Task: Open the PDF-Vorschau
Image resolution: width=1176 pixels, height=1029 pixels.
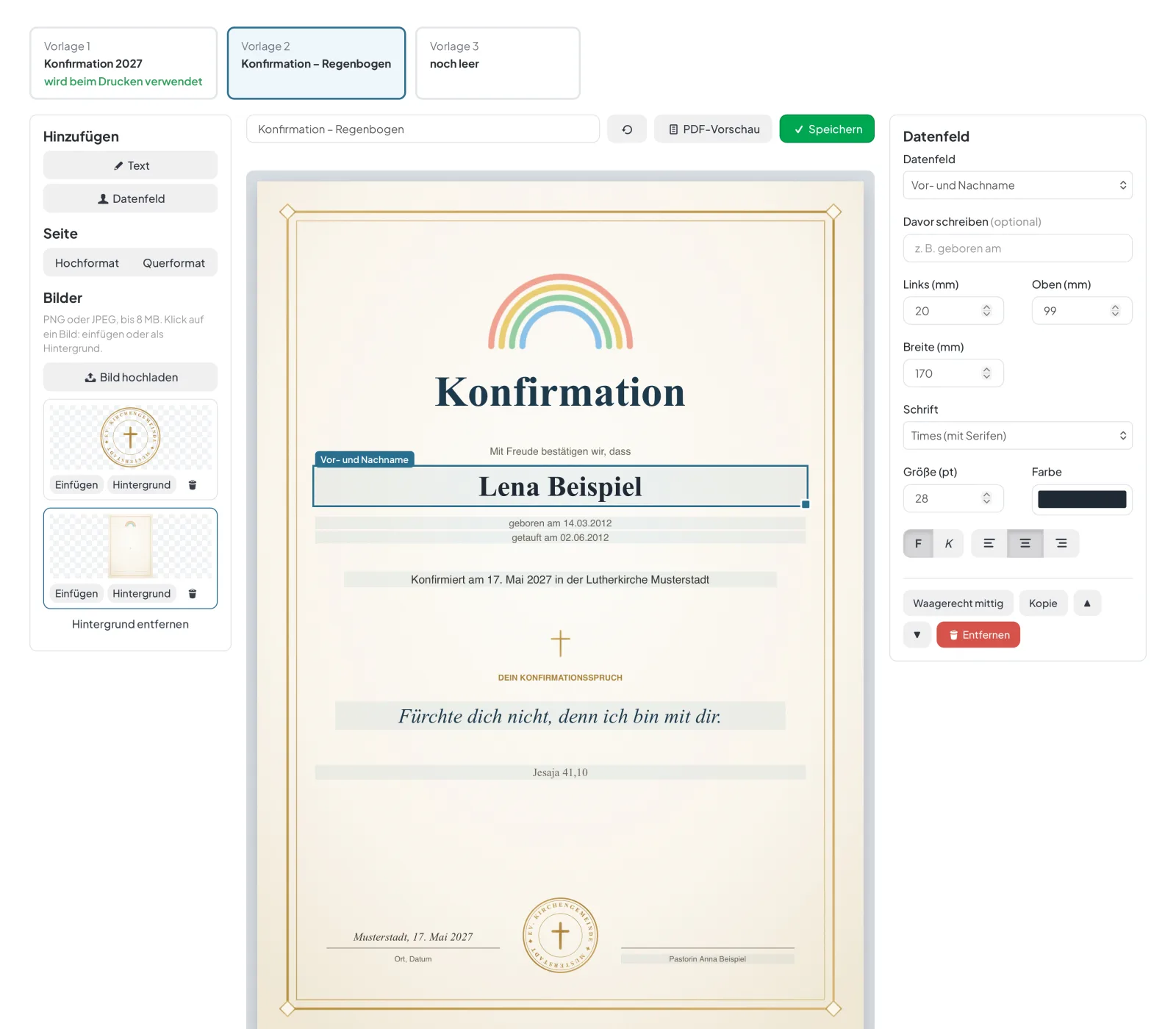Action: pyautogui.click(x=713, y=129)
